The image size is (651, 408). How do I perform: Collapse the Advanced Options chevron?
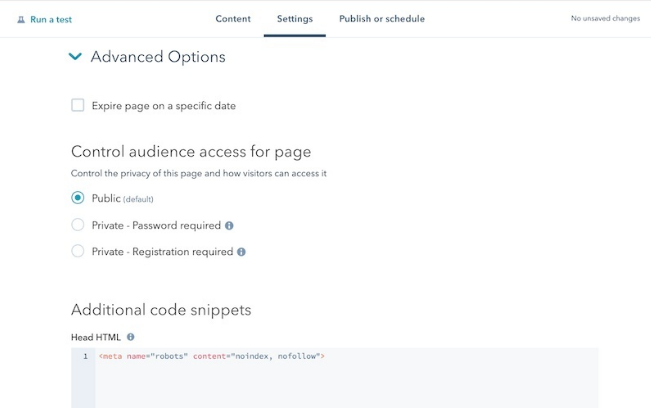[x=75, y=56]
